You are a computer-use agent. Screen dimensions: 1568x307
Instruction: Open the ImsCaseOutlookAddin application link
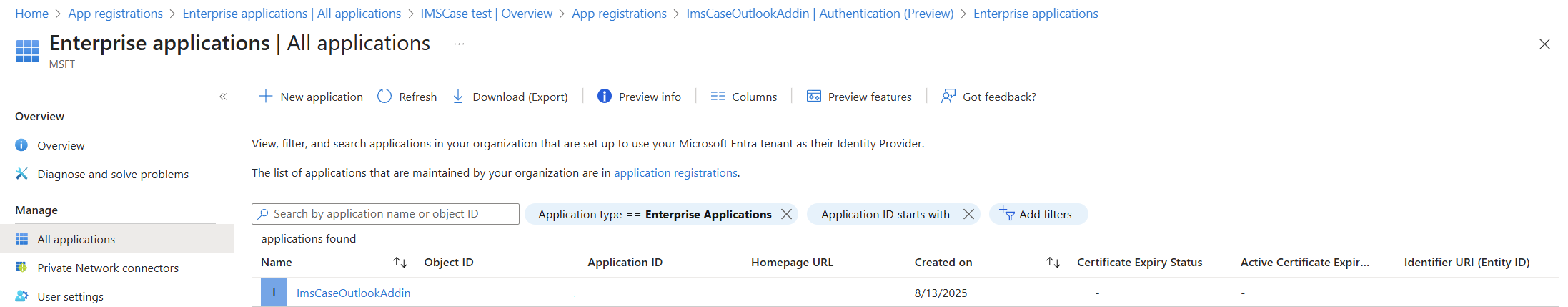[354, 293]
